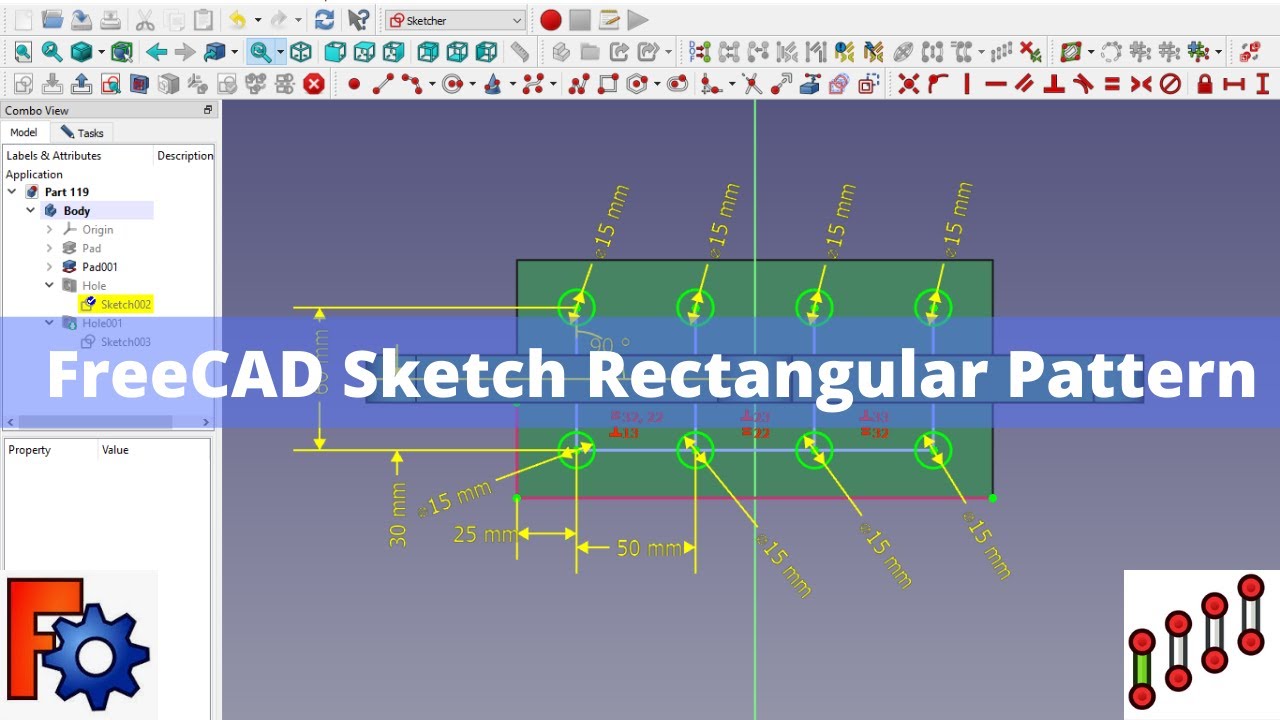
Task: Go back with the teal left arrow
Action: 156,51
